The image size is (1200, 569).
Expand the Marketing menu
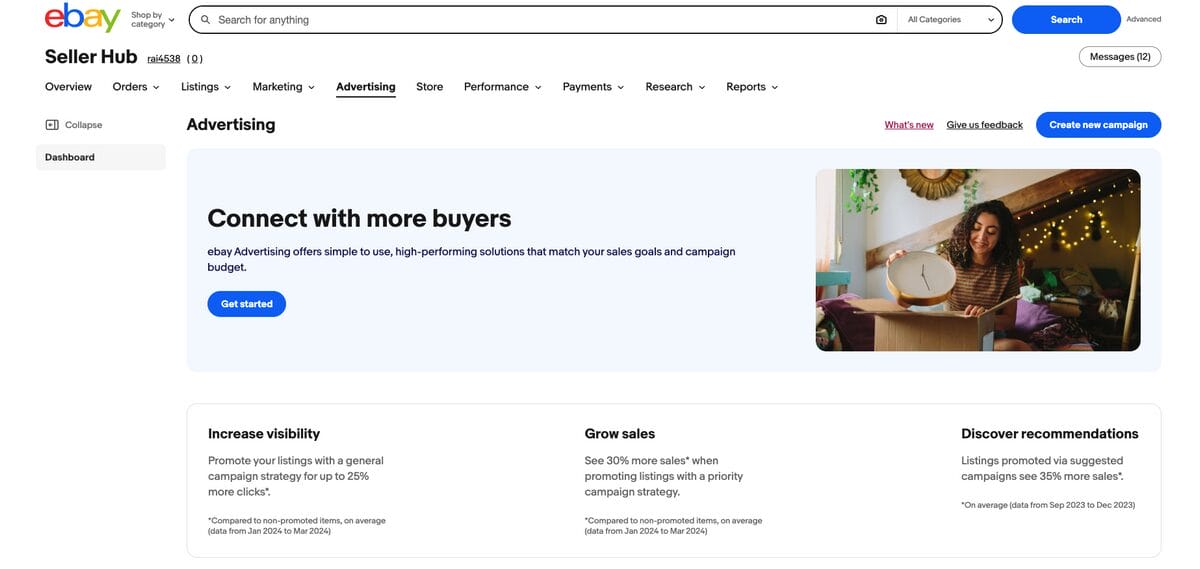tap(283, 87)
